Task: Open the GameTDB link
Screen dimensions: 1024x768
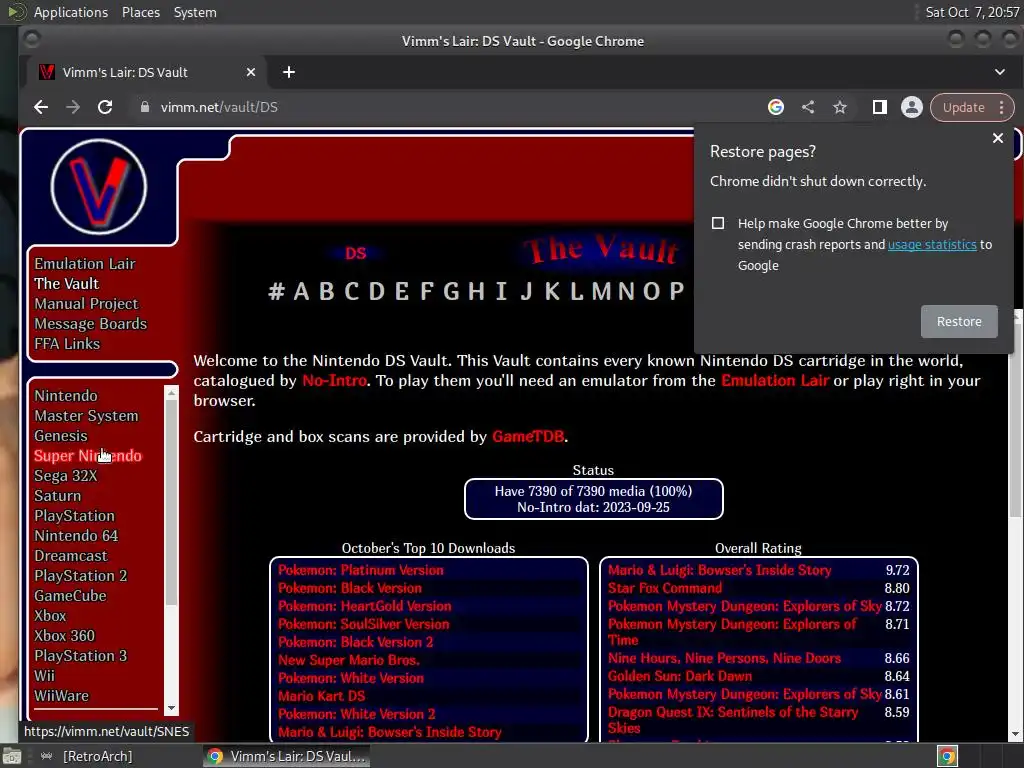Action: tap(528, 436)
